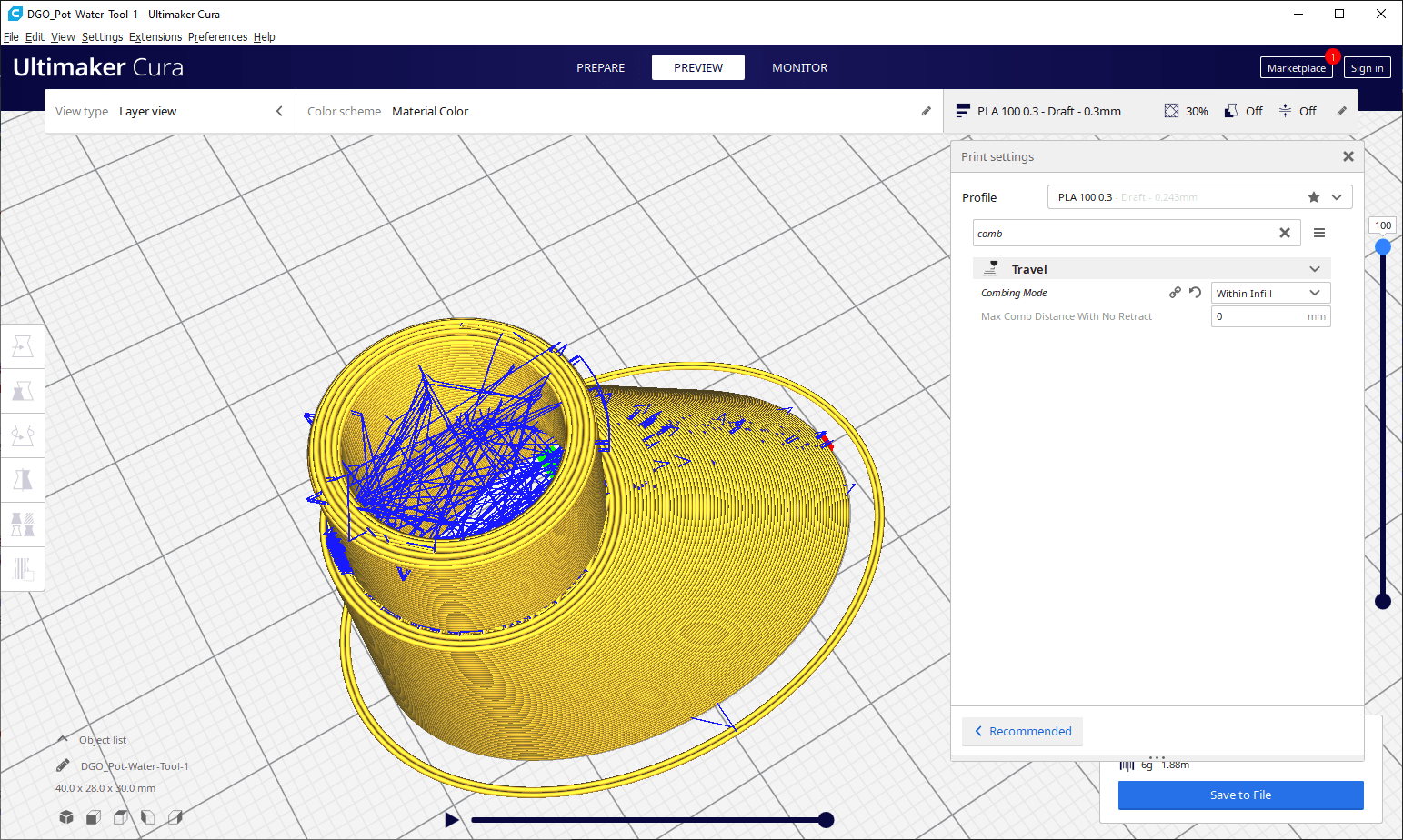Viewport: 1403px width, 840px height.
Task: Click the color scheme edit pencil icon
Action: click(x=927, y=111)
